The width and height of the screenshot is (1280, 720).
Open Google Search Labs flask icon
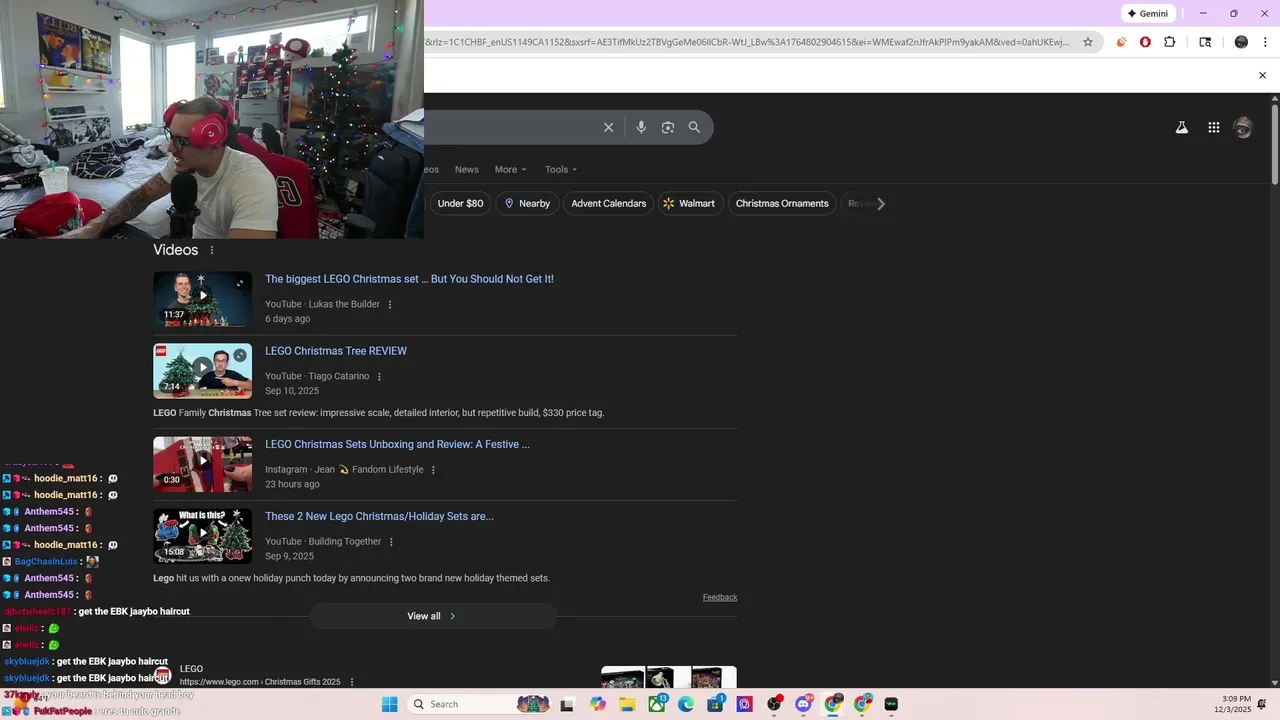(x=1182, y=127)
